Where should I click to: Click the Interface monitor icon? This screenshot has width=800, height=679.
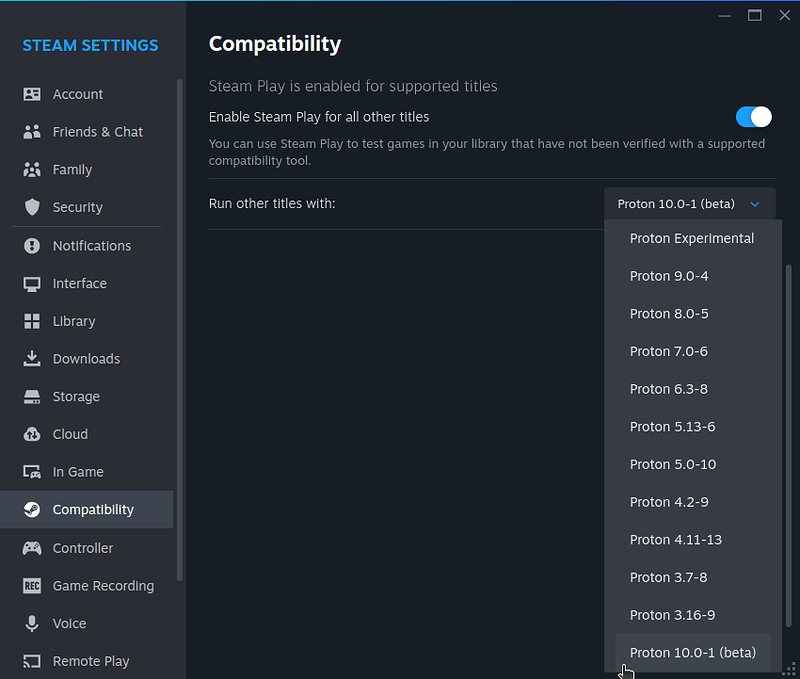click(32, 284)
